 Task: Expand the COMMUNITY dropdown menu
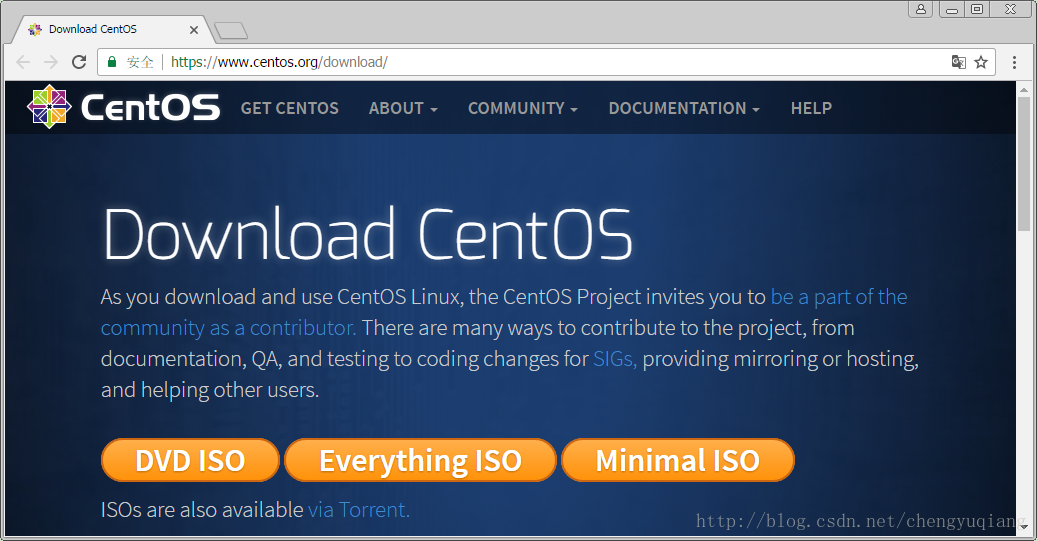click(523, 108)
